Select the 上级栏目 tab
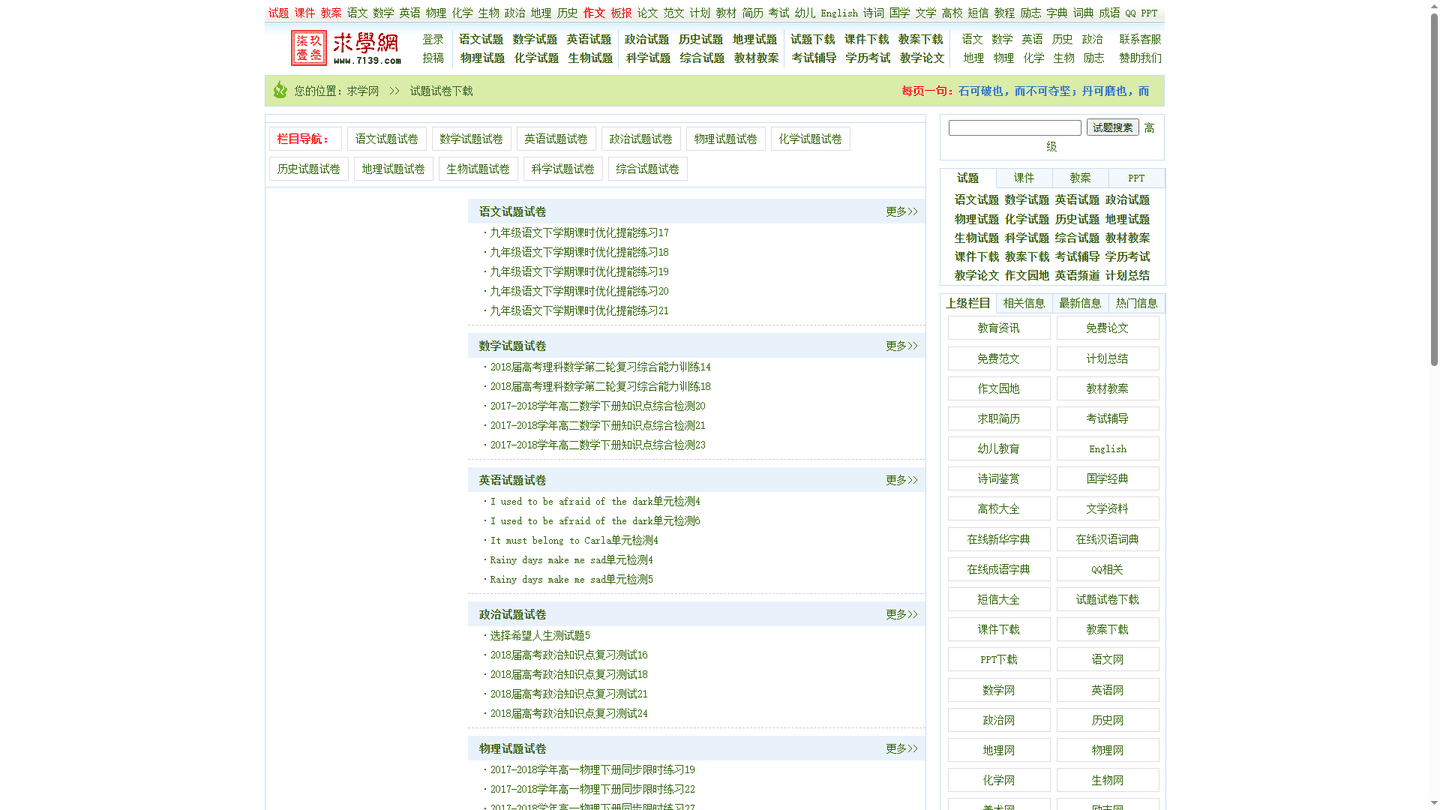Image resolution: width=1440 pixels, height=810 pixels. (968, 303)
